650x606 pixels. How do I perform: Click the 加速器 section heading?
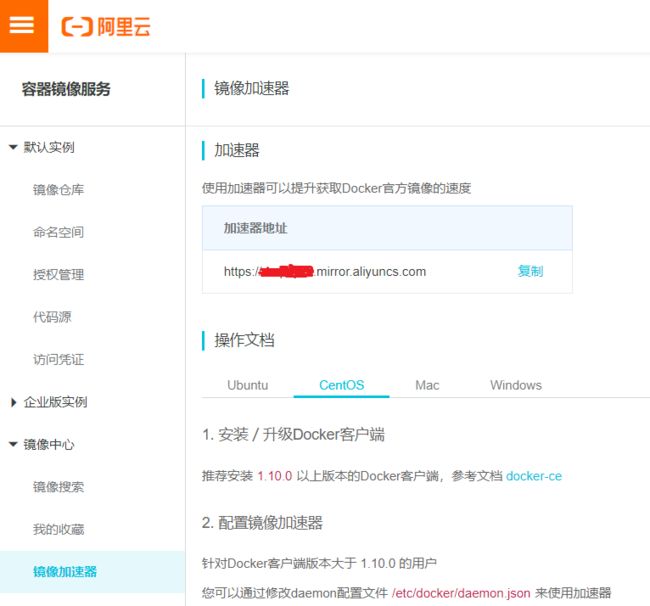[237, 150]
